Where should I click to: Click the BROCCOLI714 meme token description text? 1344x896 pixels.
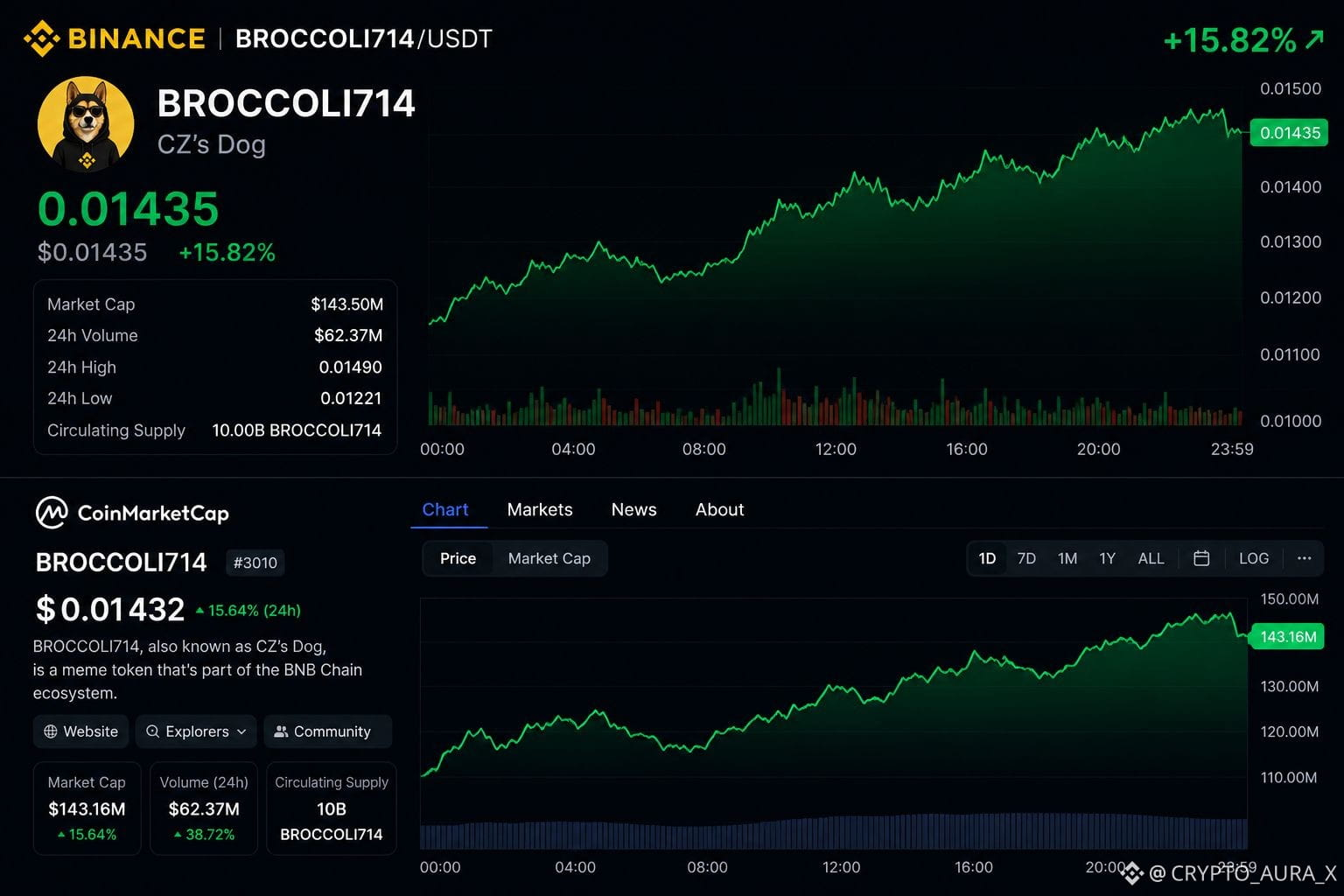point(198,669)
